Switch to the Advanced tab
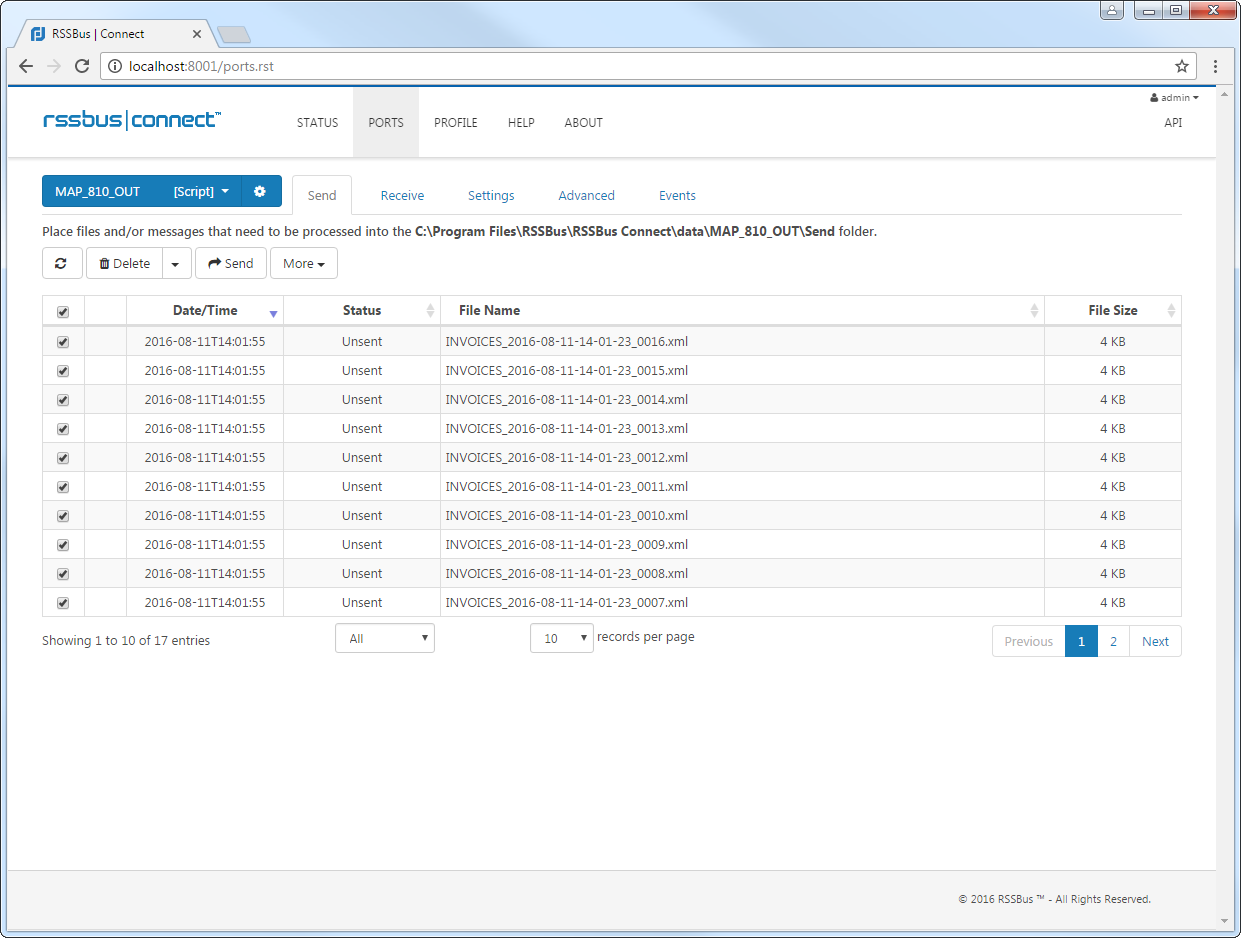 click(x=586, y=195)
